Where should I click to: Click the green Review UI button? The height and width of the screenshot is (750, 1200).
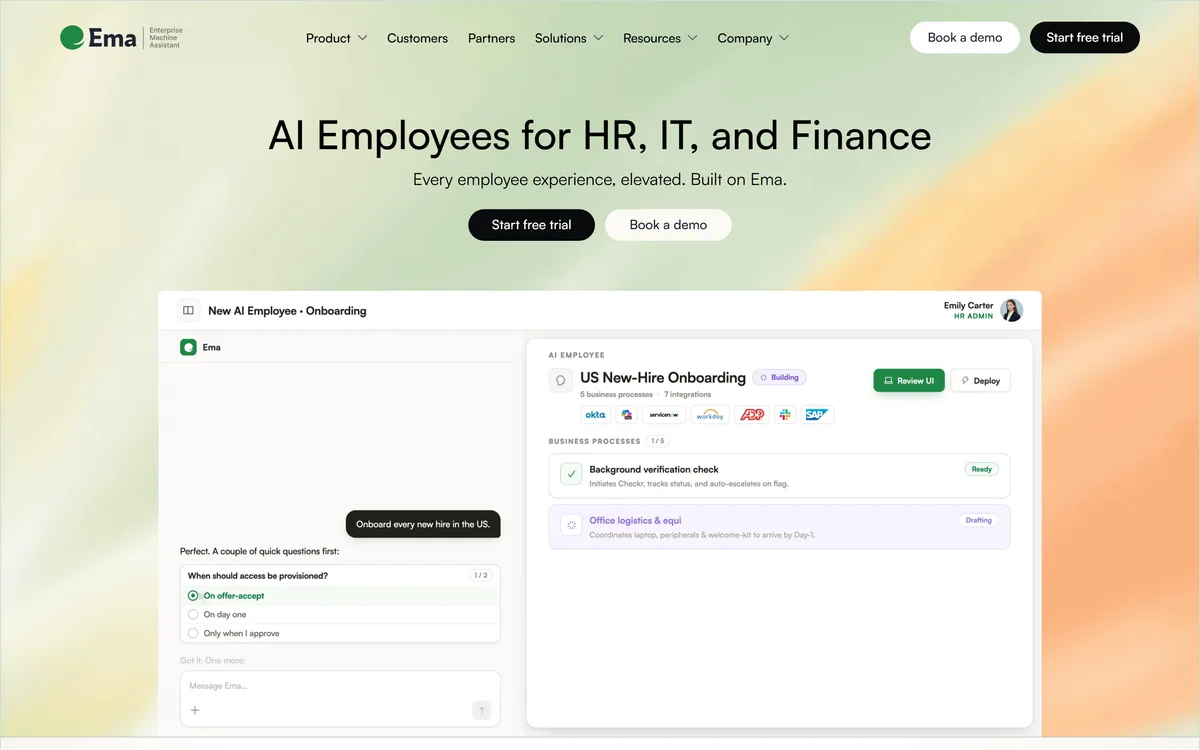(x=909, y=380)
